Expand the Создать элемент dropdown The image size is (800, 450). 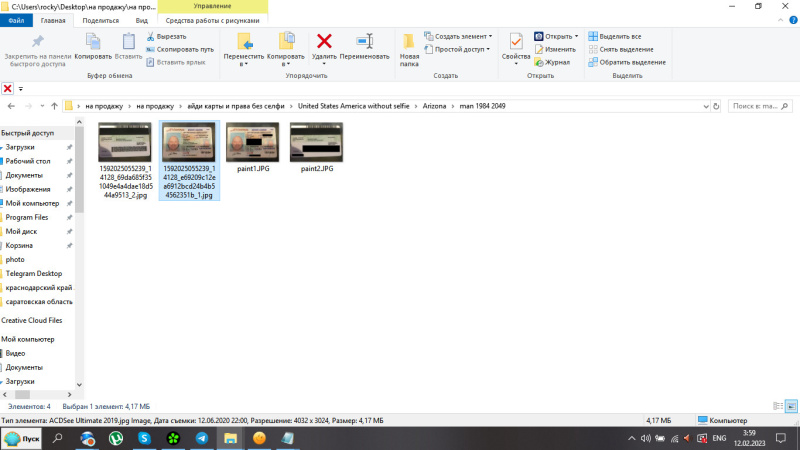tap(461, 36)
